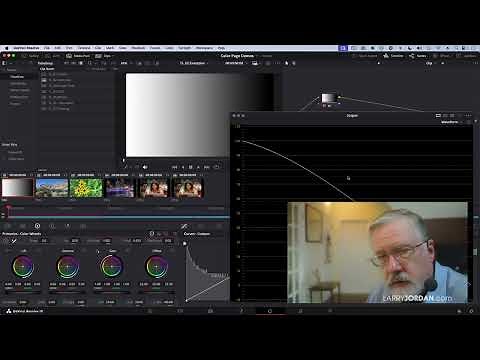Click the viewer timecode display
Screen dimensions: 480x360
[234, 63]
